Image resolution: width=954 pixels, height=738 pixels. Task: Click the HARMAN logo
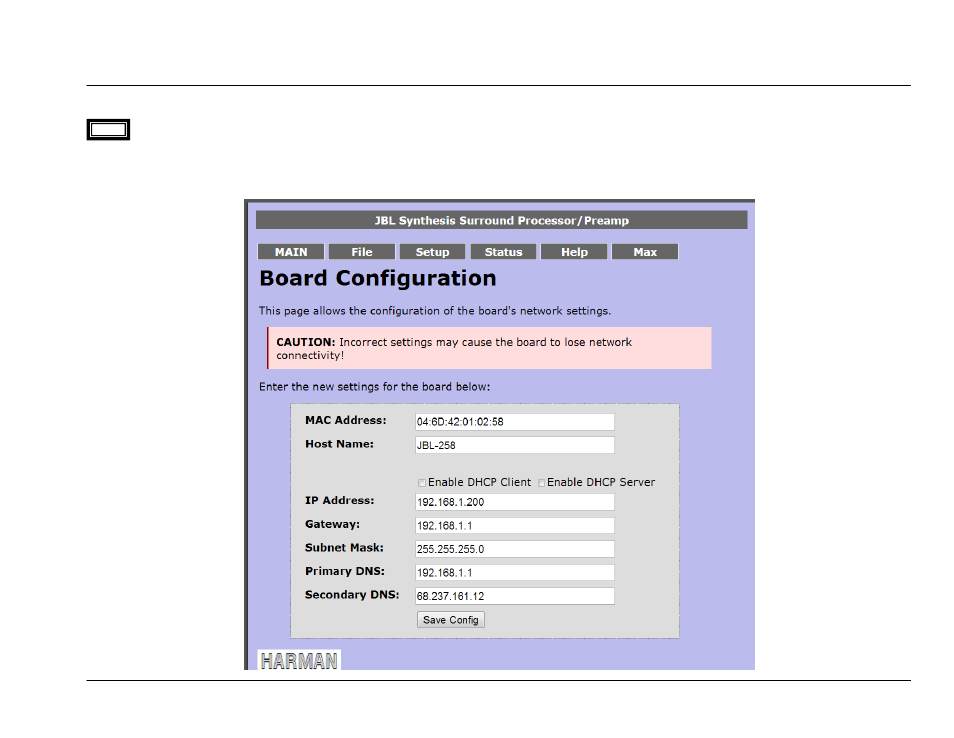pyautogui.click(x=299, y=661)
